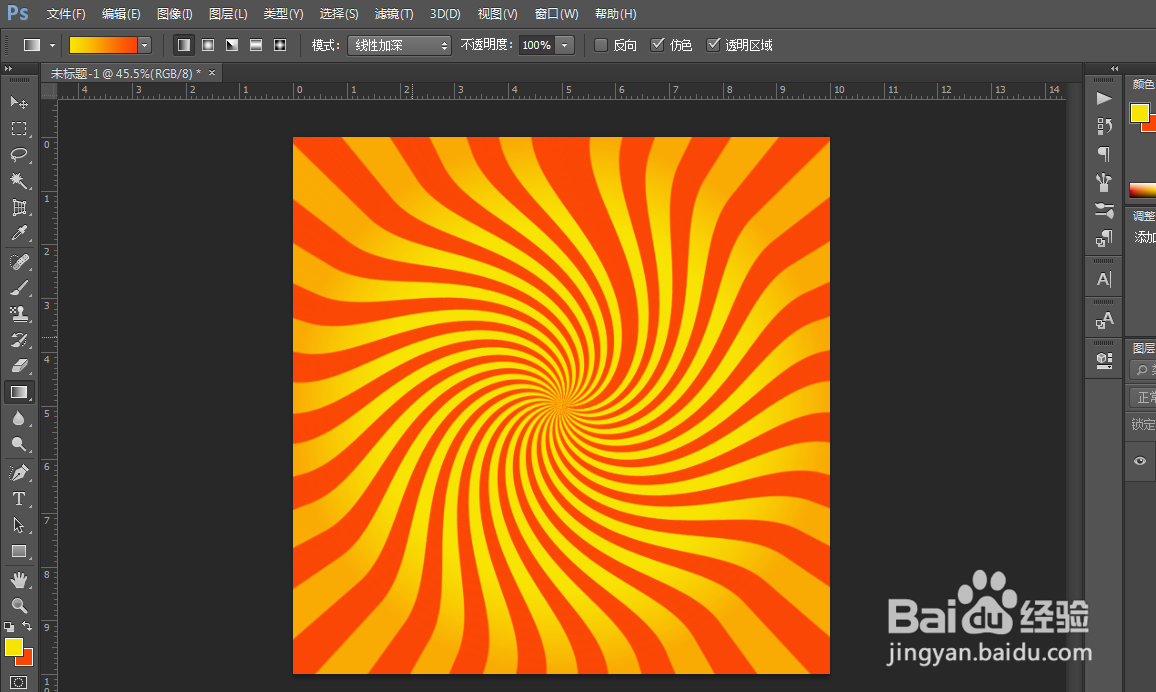Screen dimensions: 1156x692
Task: Choose Diamond Gradient style
Action: [x=280, y=45]
